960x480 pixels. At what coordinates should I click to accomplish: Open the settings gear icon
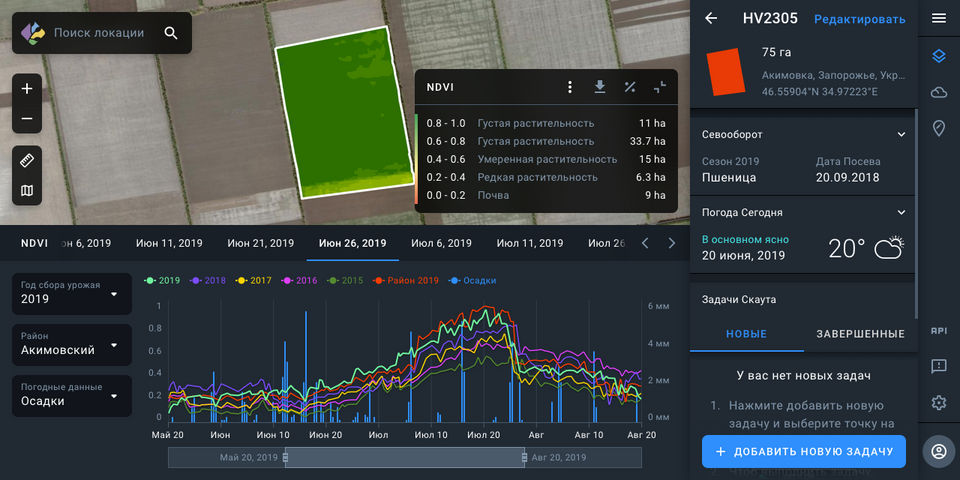[939, 402]
